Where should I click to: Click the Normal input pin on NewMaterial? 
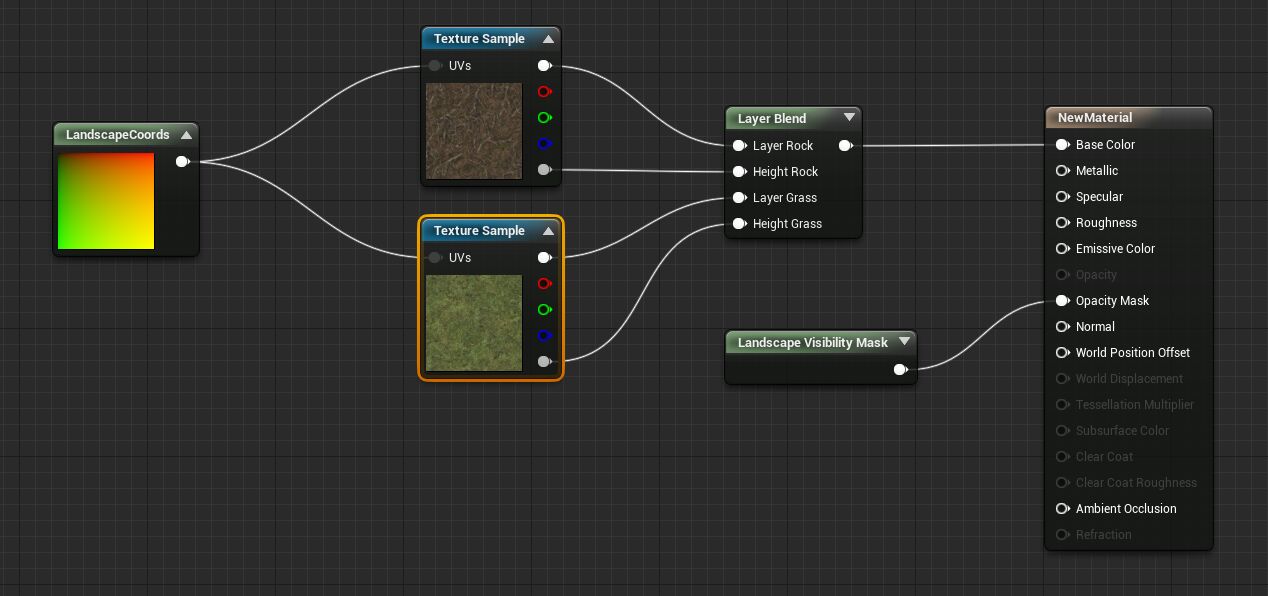[x=1062, y=327]
